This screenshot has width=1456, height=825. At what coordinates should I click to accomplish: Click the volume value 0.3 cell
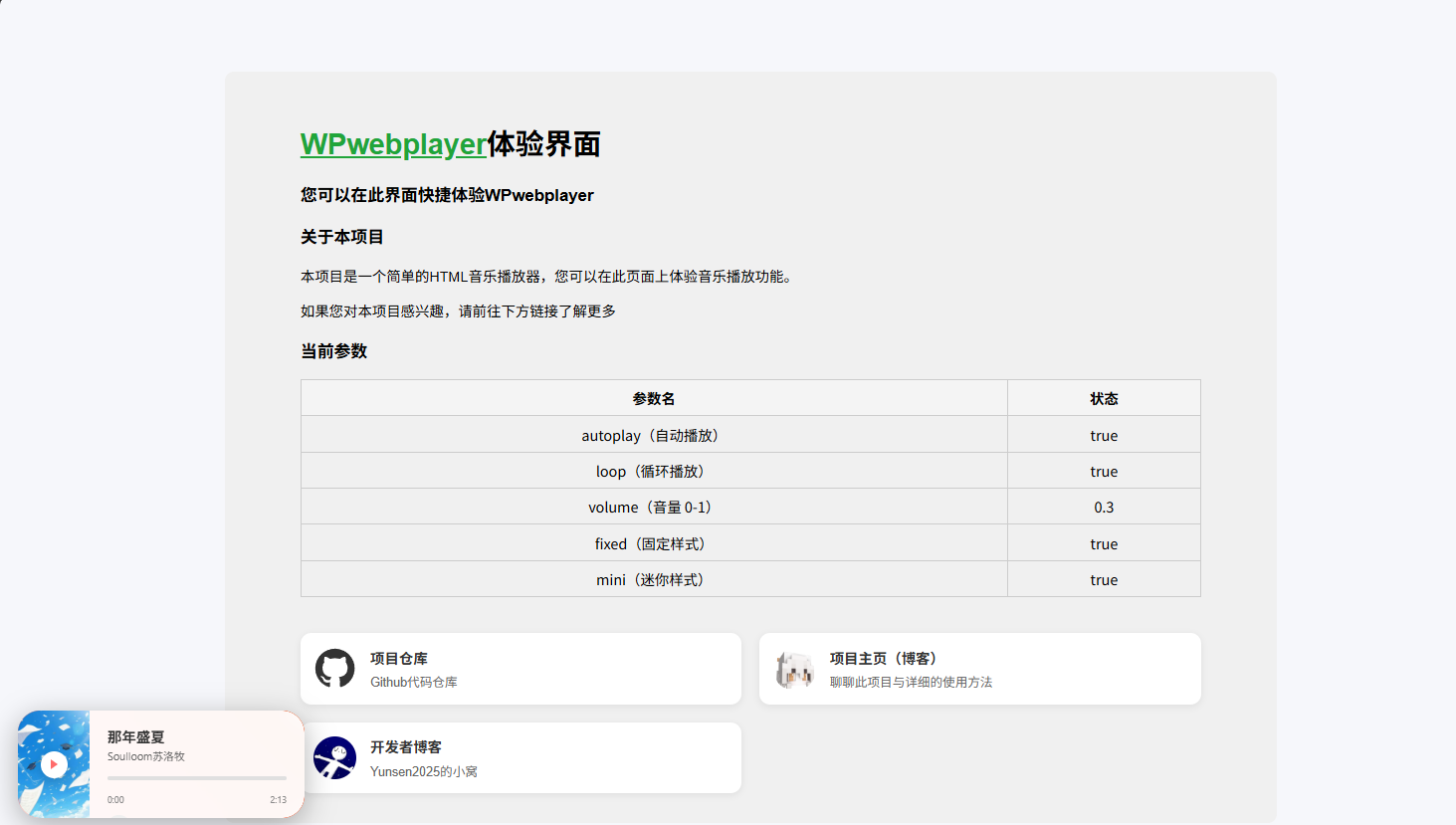(1104, 508)
